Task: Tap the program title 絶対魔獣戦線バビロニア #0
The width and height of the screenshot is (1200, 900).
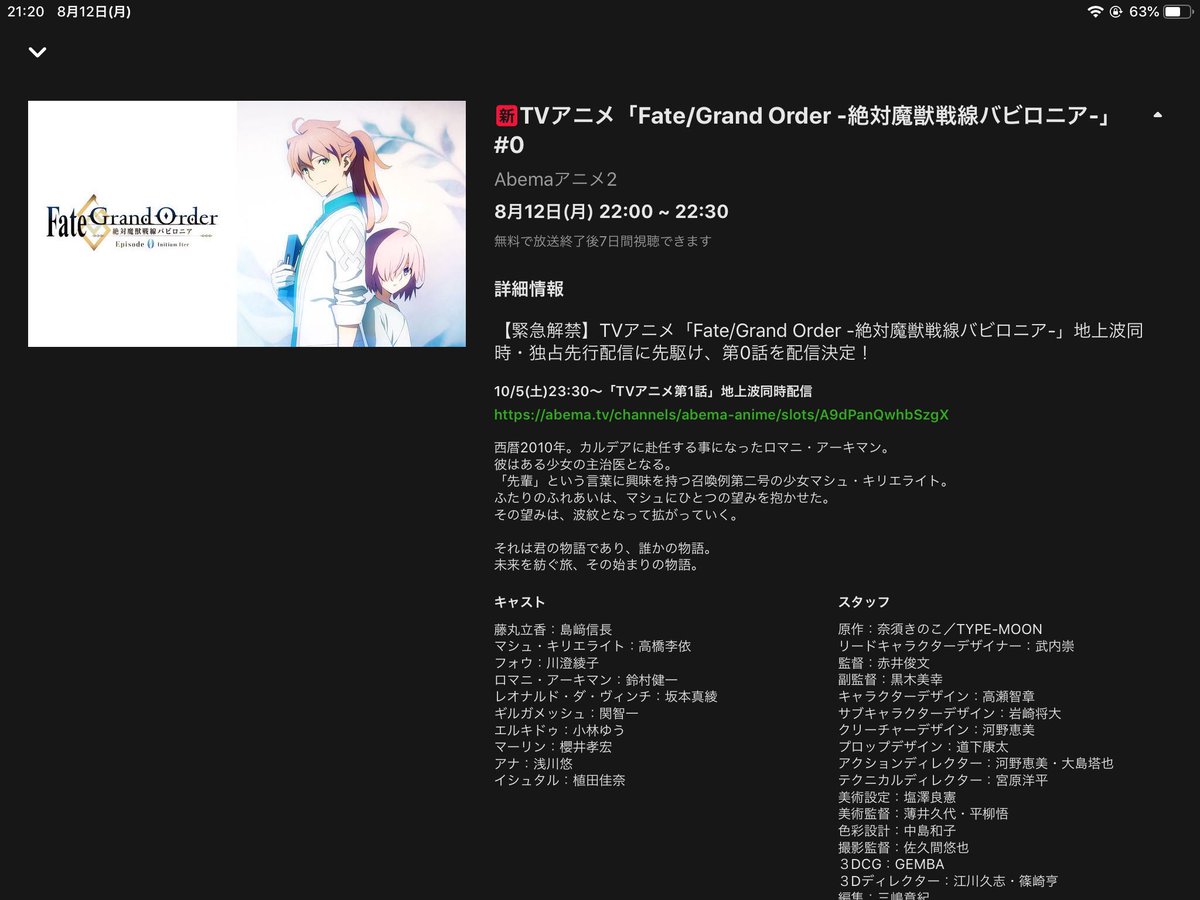Action: point(803,130)
